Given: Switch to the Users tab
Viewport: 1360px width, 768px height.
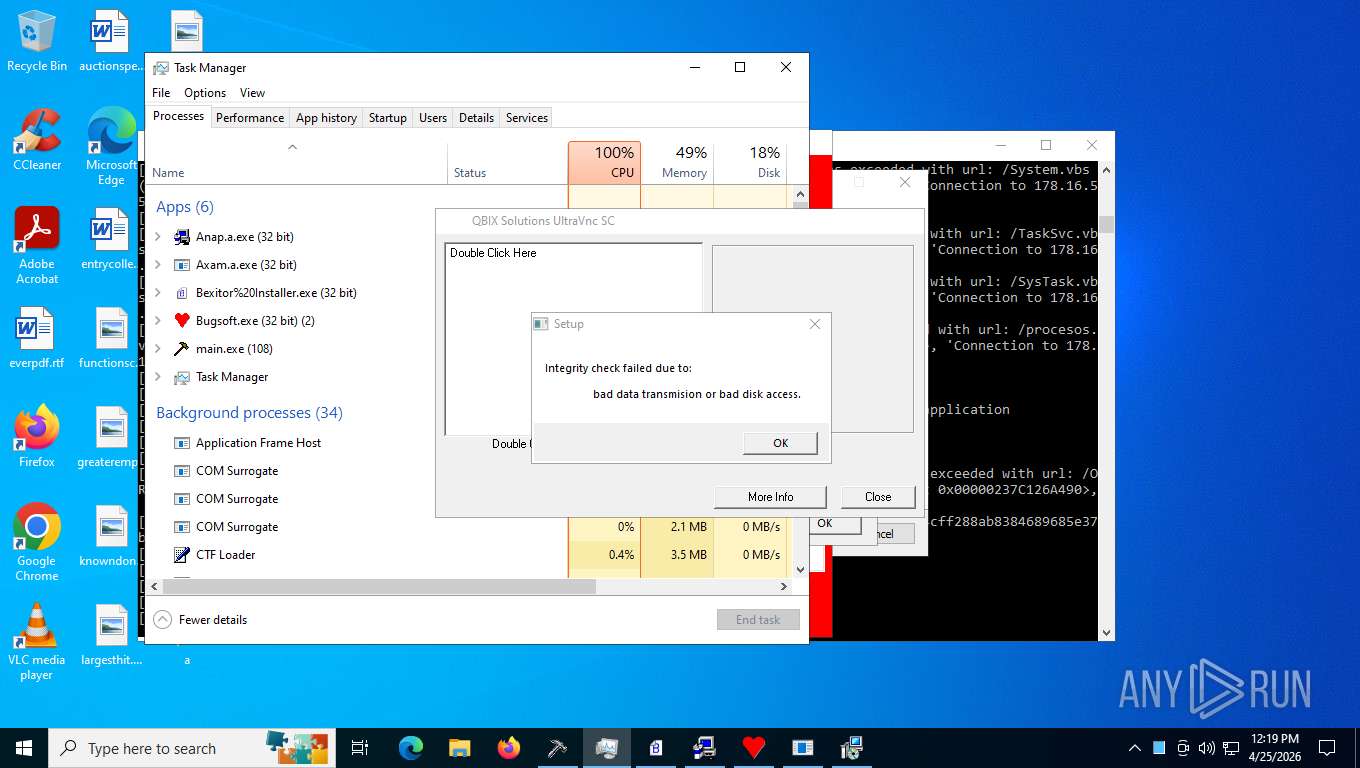Looking at the screenshot, I should [x=433, y=118].
